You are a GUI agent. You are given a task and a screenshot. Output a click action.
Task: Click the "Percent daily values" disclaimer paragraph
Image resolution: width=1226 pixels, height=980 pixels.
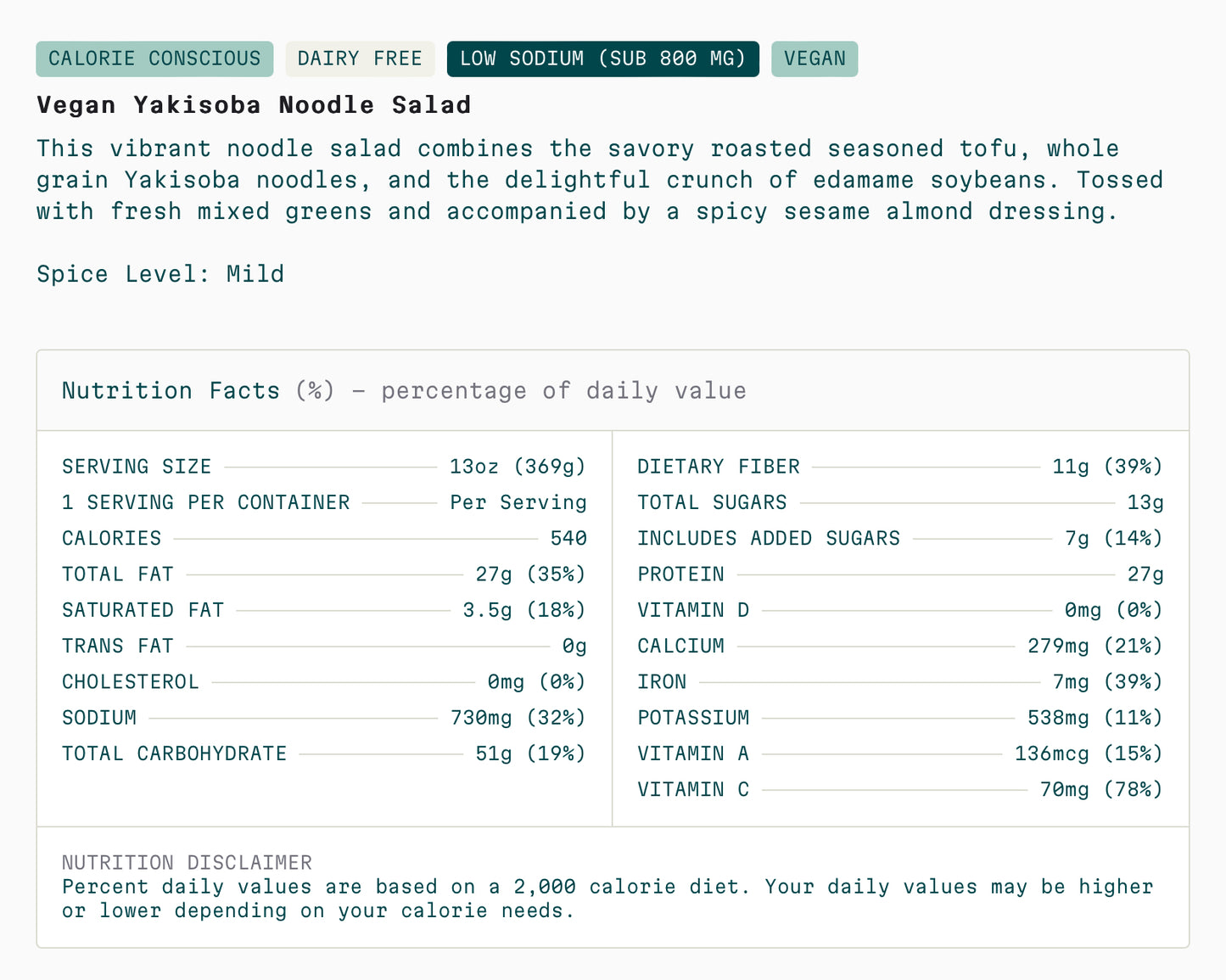tap(607, 899)
